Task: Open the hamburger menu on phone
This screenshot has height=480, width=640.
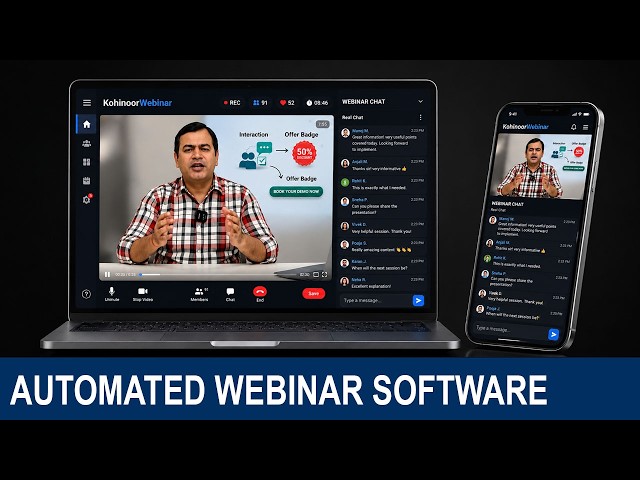Action: (x=585, y=128)
